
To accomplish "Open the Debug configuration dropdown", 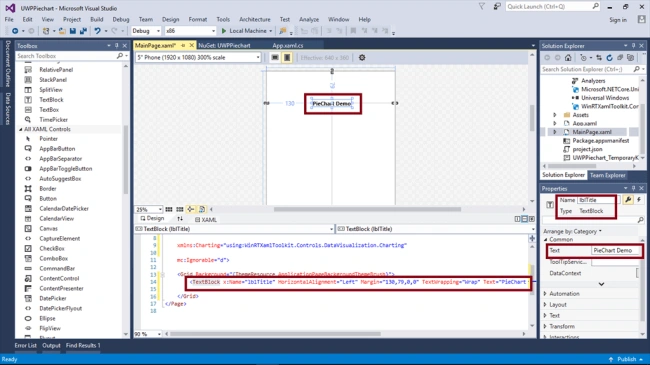I will tap(146, 31).
